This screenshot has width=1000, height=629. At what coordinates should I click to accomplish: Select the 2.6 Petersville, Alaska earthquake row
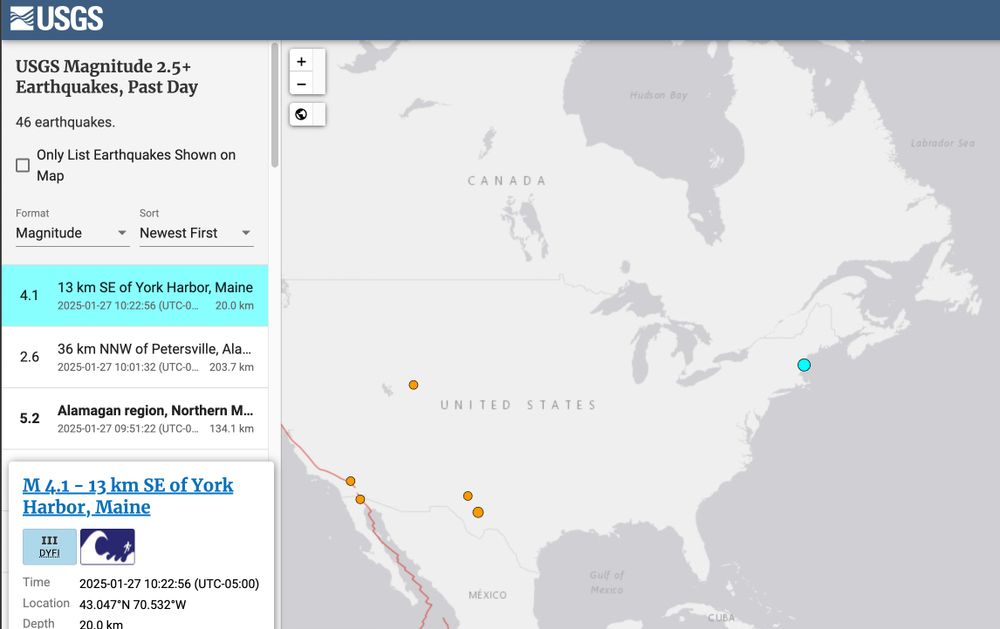135,357
